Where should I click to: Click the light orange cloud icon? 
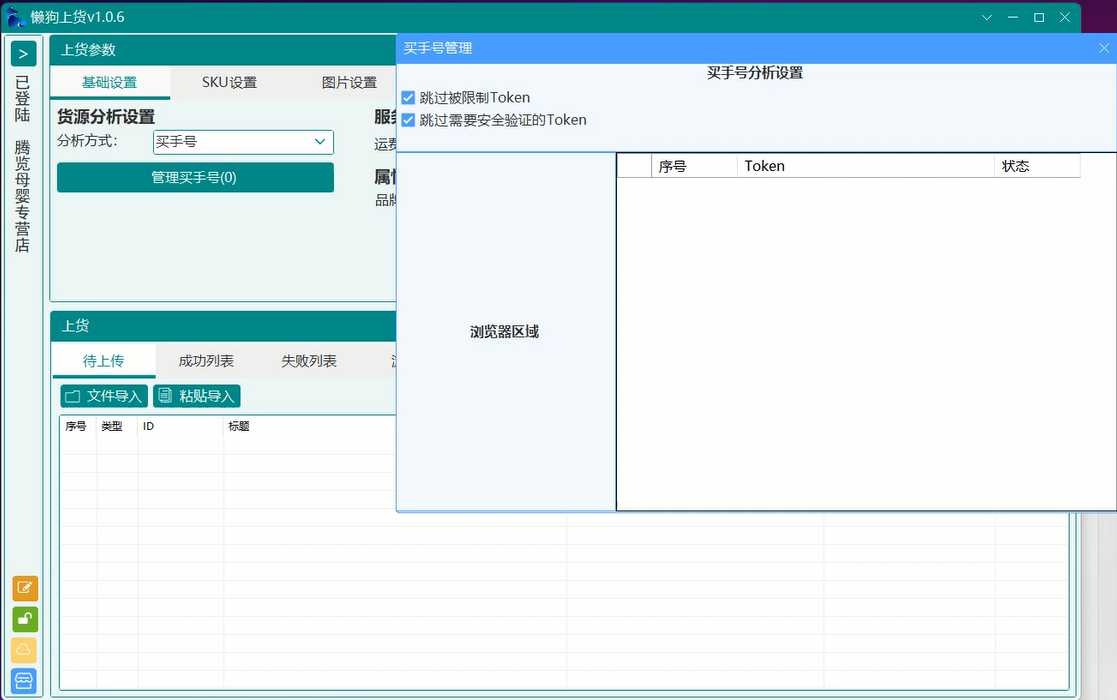tap(25, 650)
